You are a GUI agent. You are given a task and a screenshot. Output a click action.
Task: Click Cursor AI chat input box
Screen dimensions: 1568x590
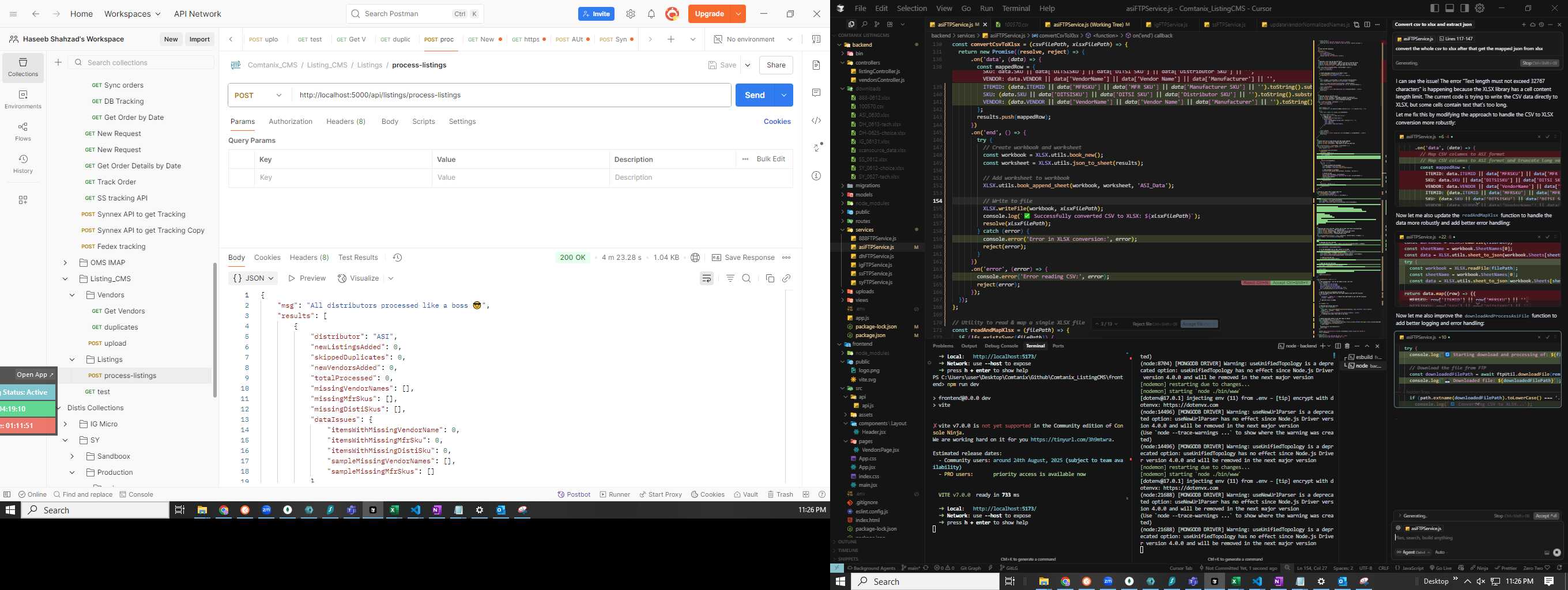[x=1477, y=538]
